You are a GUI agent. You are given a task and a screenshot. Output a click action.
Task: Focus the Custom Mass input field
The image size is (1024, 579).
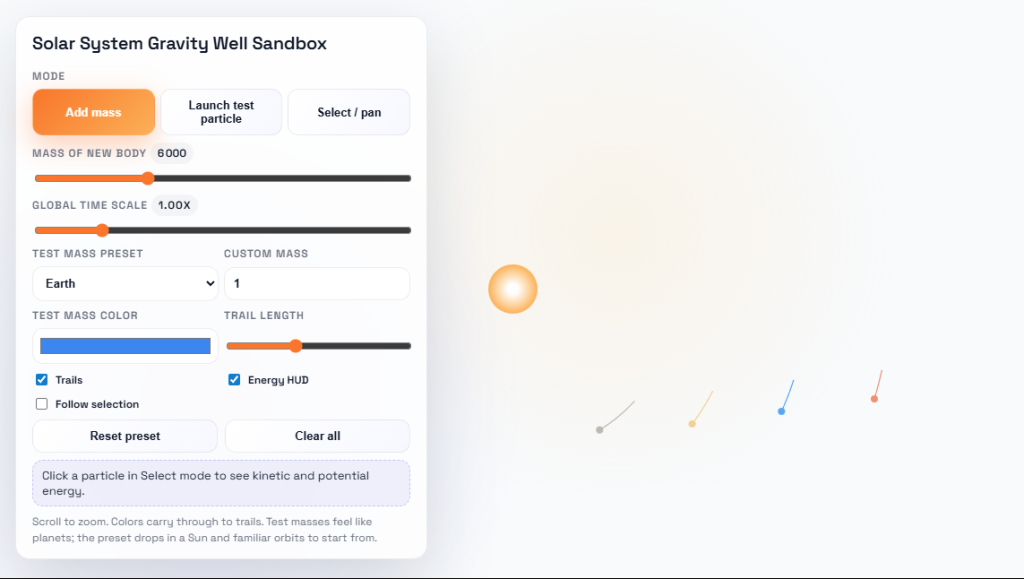[x=317, y=283]
